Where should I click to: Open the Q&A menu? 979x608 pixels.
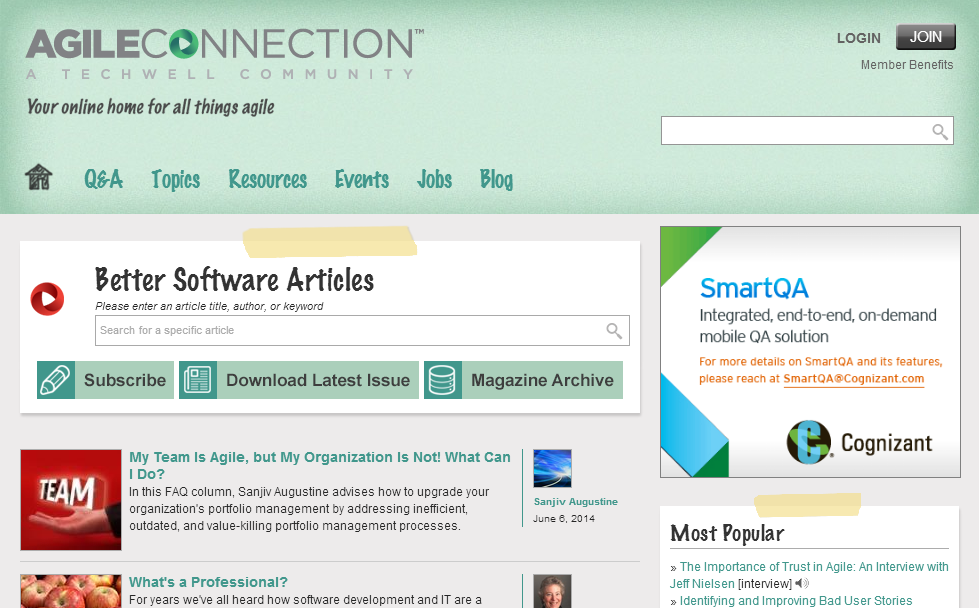click(104, 179)
